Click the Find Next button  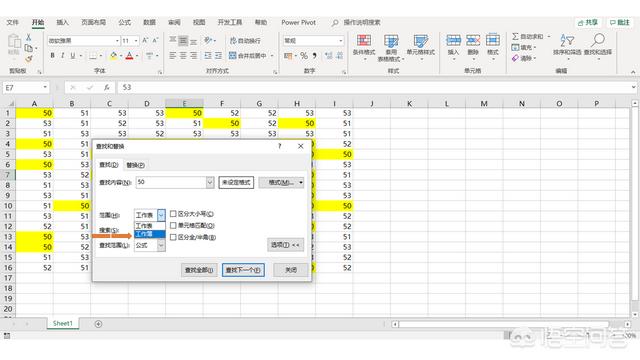243,270
